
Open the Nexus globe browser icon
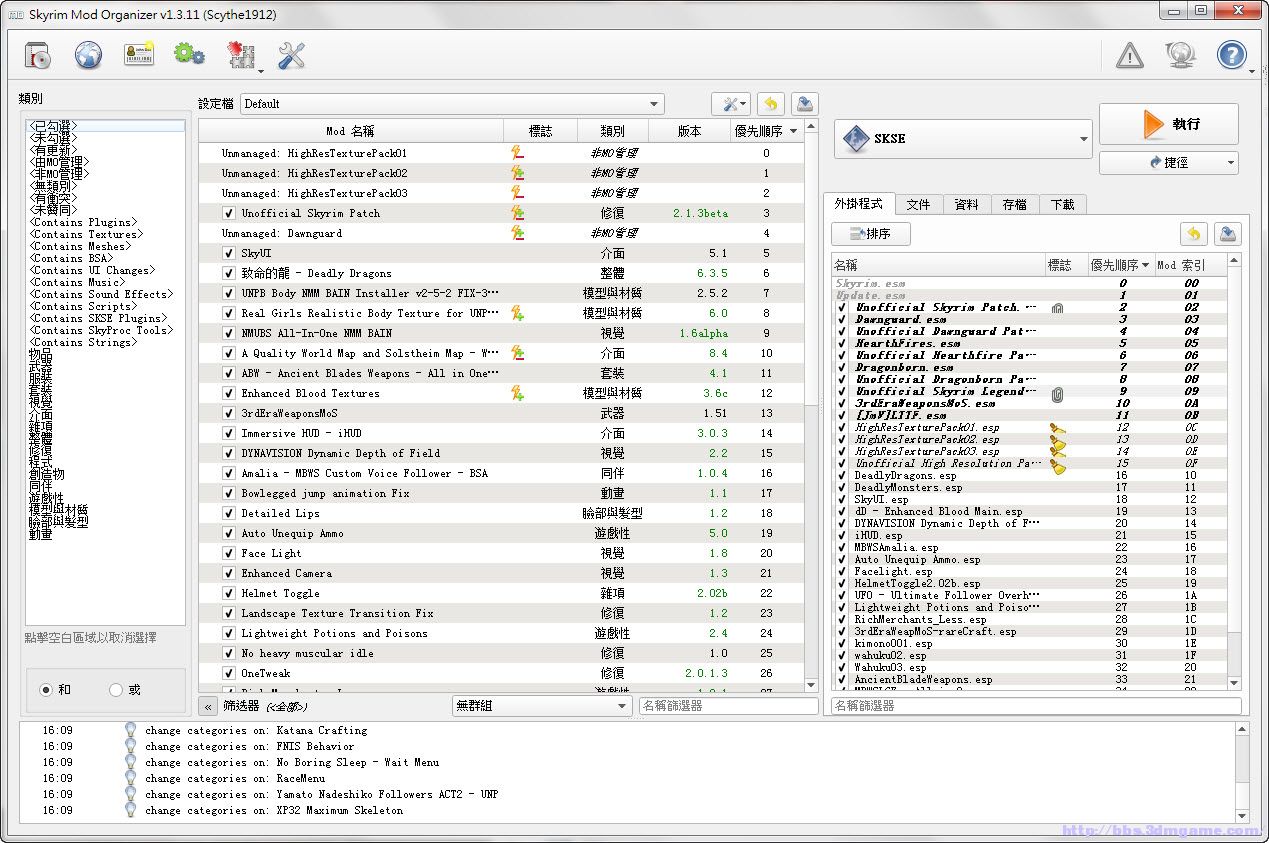click(x=89, y=55)
